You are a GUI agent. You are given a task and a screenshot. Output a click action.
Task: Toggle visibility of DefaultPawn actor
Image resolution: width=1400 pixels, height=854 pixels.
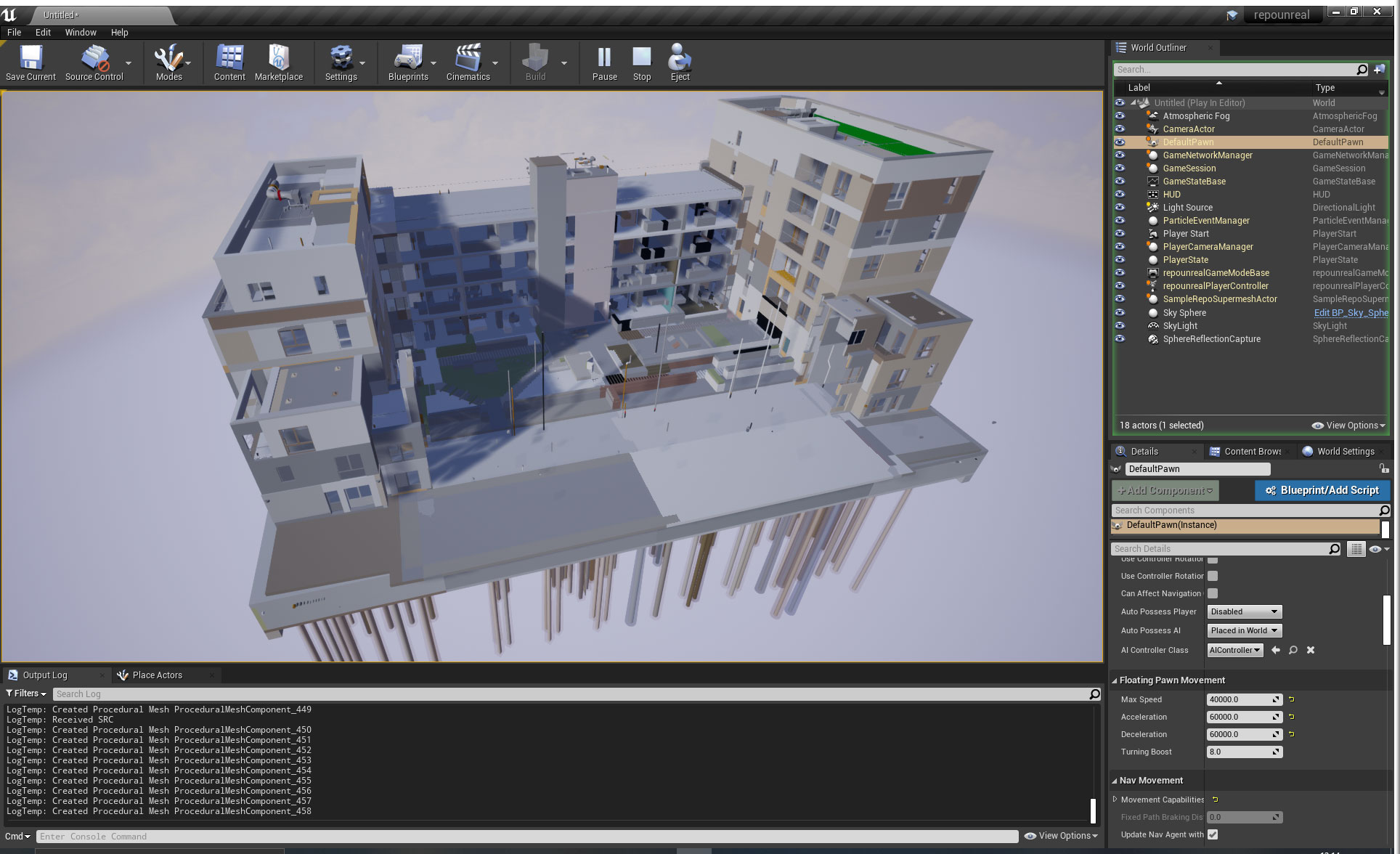click(x=1119, y=141)
